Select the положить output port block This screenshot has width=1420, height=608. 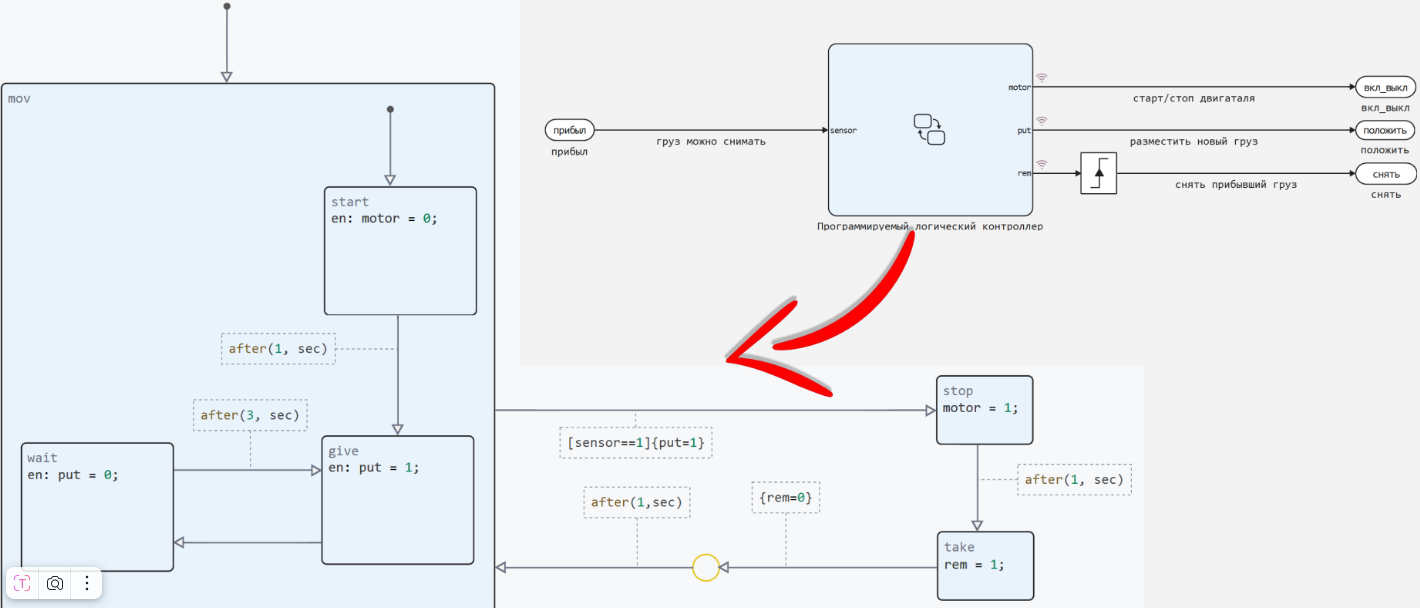coord(1385,130)
